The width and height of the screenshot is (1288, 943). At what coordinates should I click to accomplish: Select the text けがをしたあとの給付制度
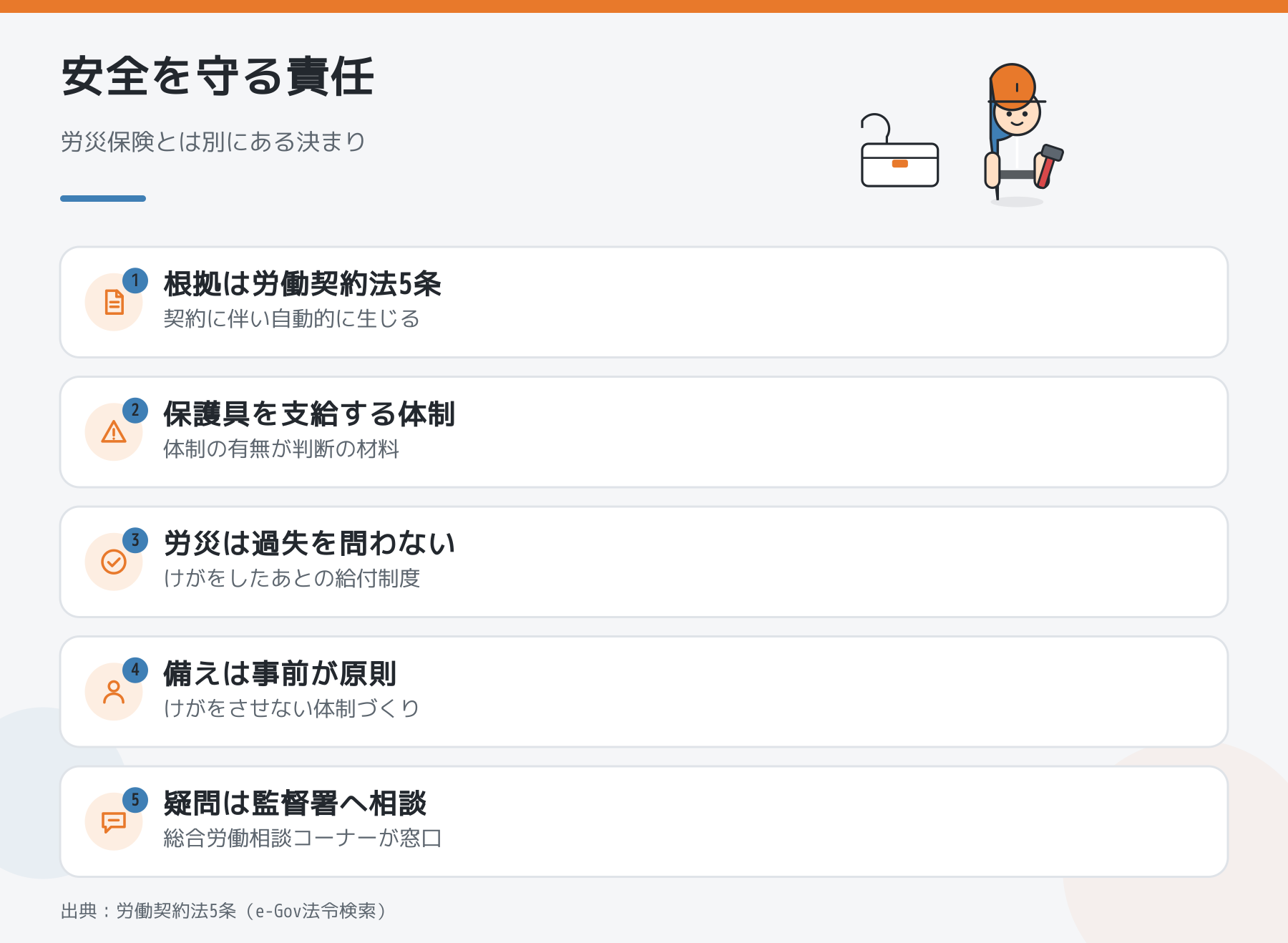pyautogui.click(x=292, y=578)
